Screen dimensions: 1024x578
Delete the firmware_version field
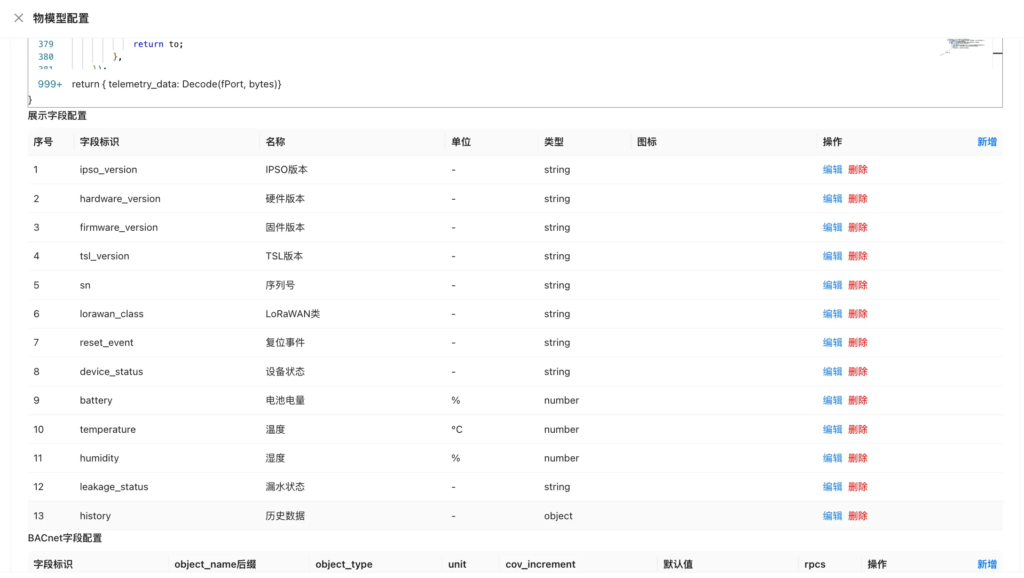coord(858,228)
